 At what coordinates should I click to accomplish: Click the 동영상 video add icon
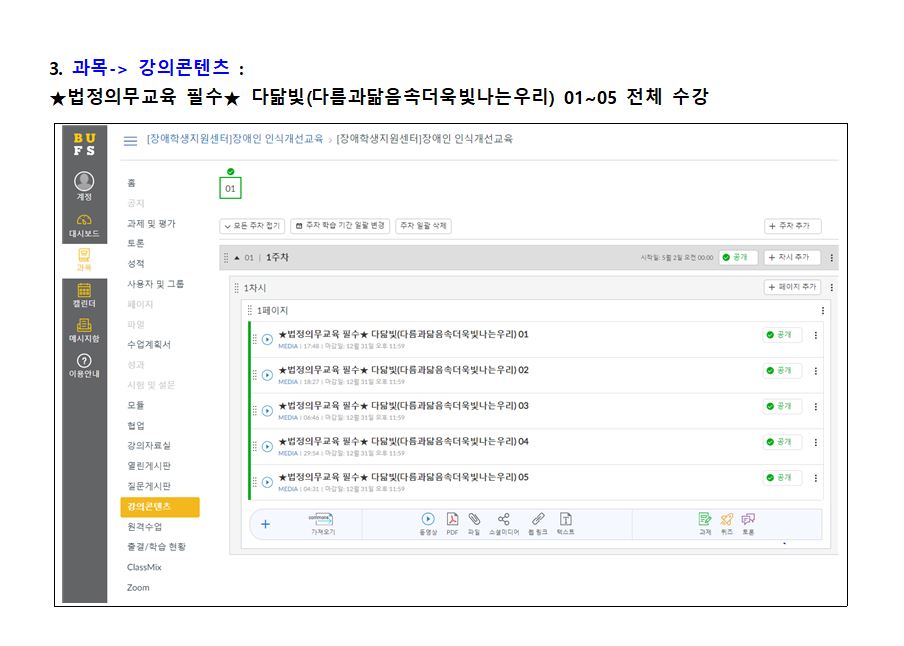(x=428, y=519)
